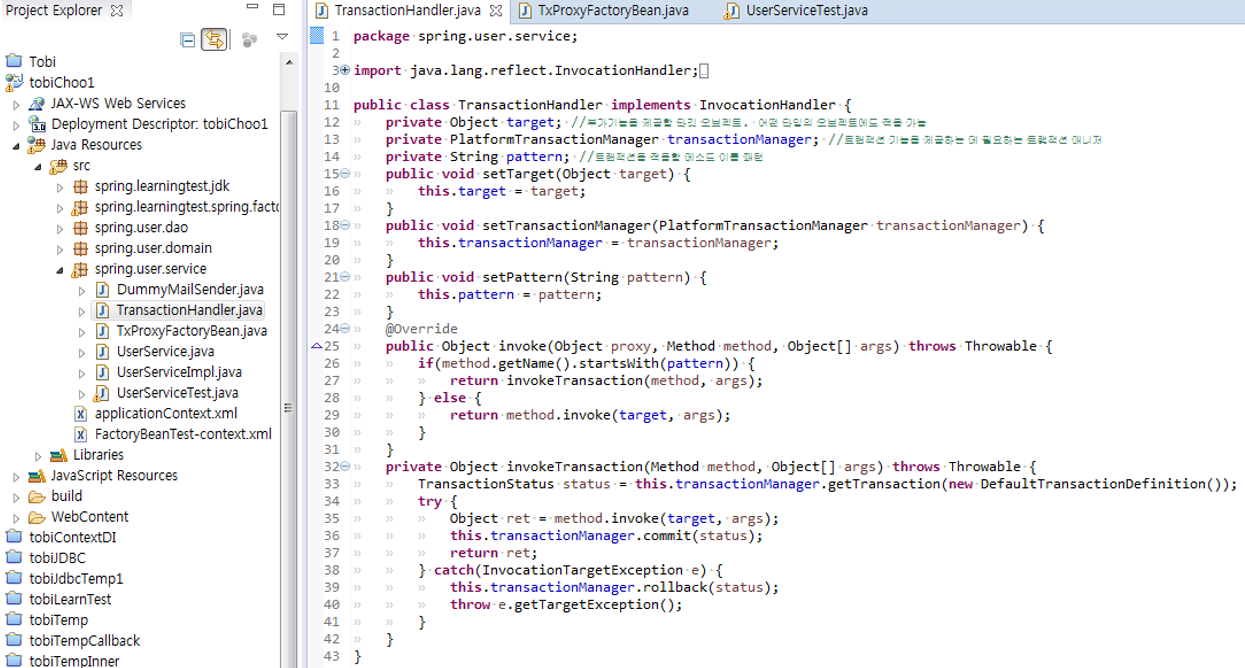Expand spring.learningtest.jdk package
This screenshot has height=668, width=1245.
[x=60, y=187]
